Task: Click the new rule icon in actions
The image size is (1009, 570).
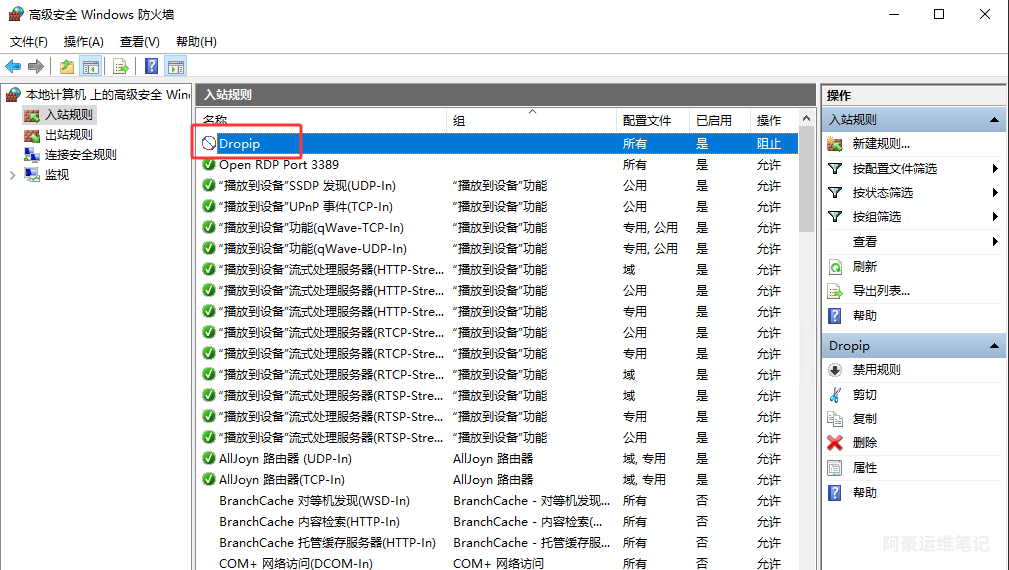Action: [835, 144]
